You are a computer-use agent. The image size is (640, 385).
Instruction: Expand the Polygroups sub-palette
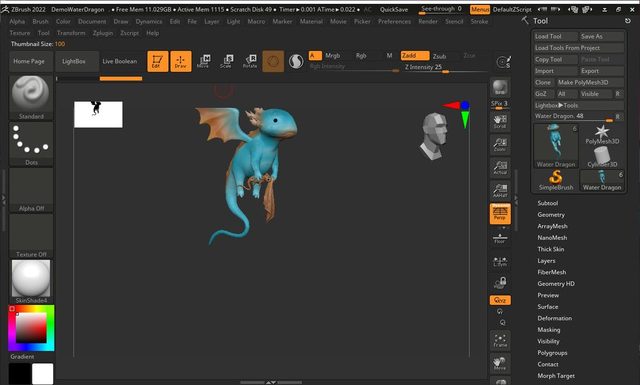point(552,352)
